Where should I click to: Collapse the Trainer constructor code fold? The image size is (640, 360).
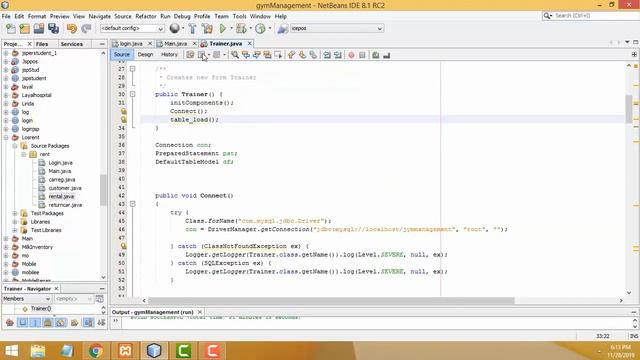[x=133, y=94]
